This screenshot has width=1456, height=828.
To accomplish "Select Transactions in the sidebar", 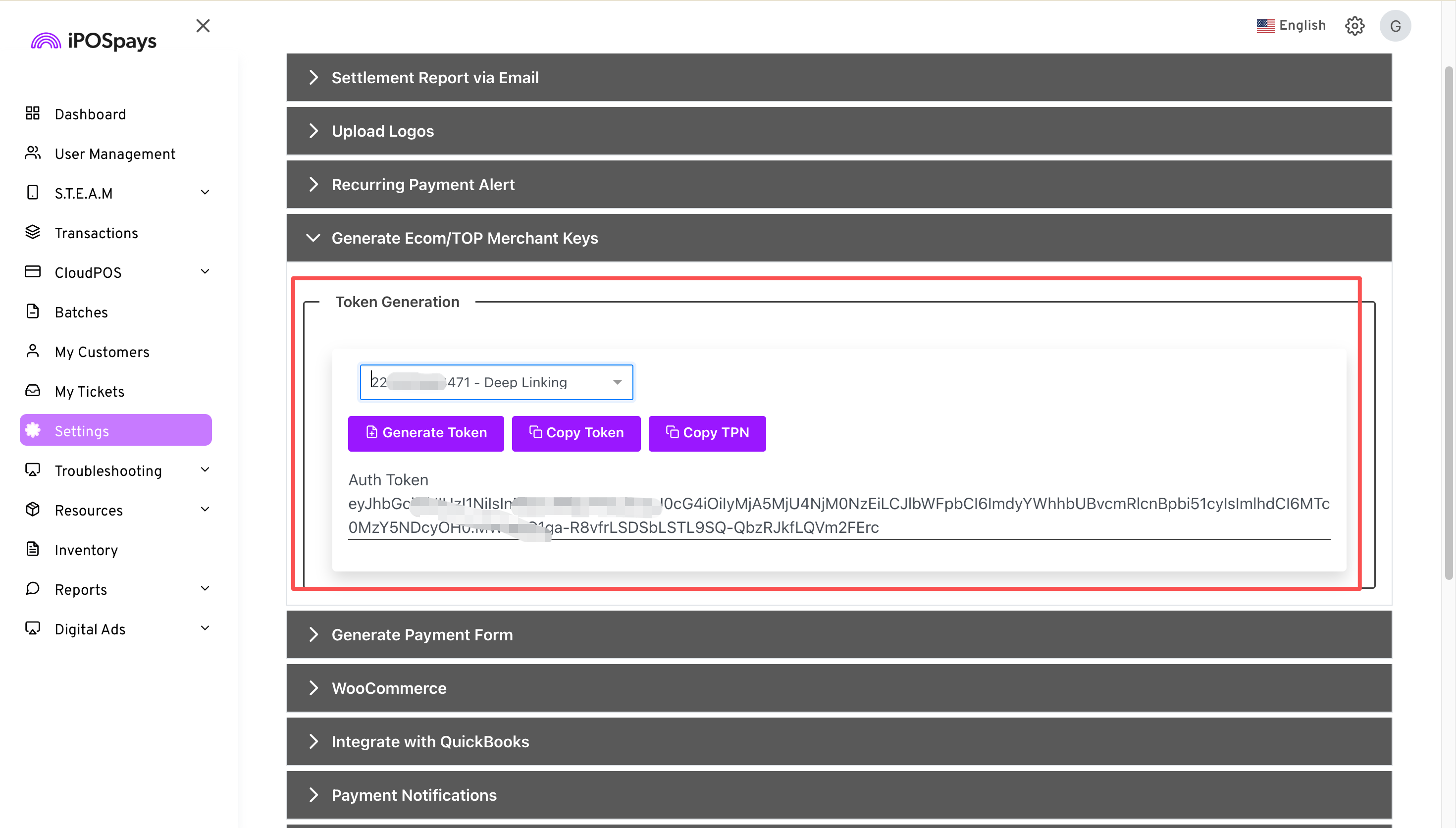I will tap(96, 233).
